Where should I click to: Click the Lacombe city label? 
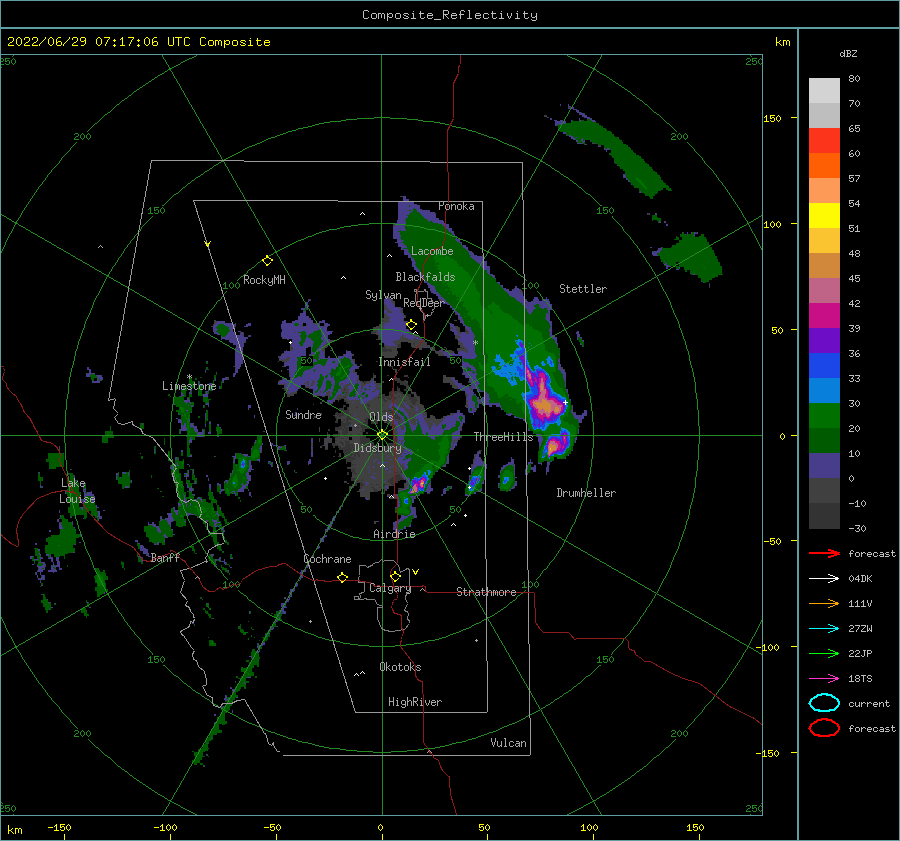pos(432,251)
